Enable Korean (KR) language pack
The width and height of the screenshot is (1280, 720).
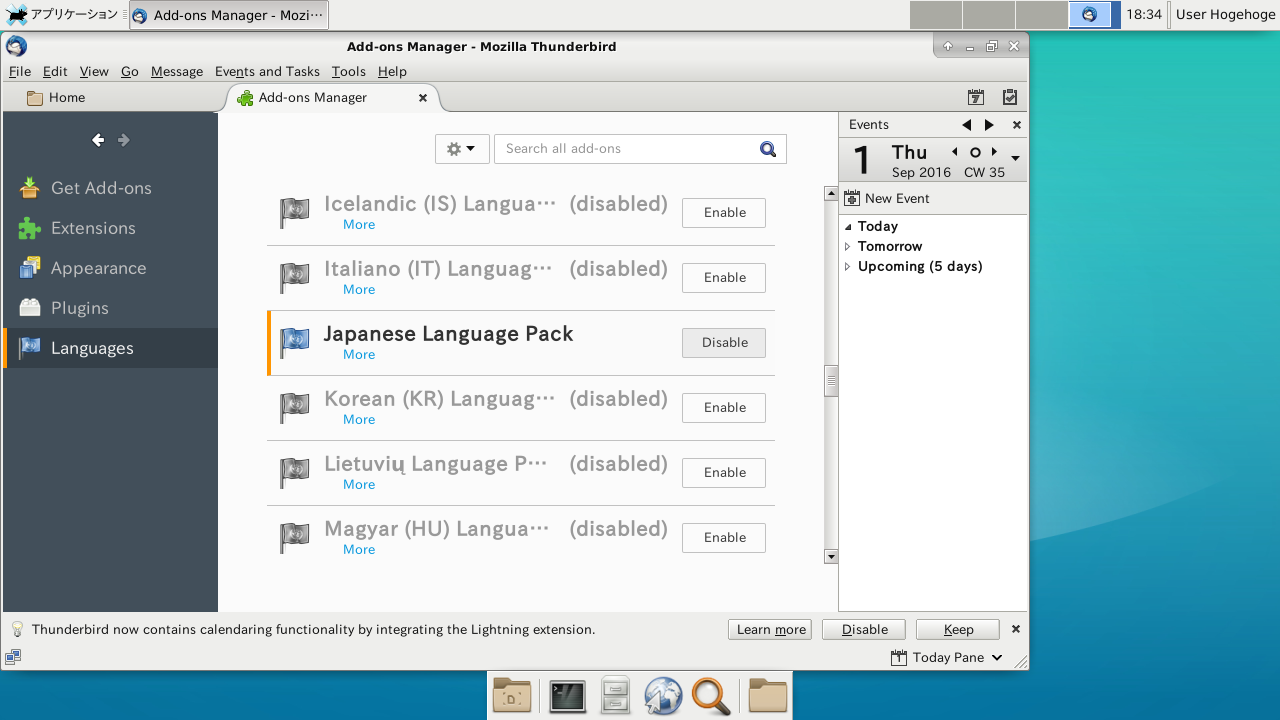pyautogui.click(x=724, y=408)
